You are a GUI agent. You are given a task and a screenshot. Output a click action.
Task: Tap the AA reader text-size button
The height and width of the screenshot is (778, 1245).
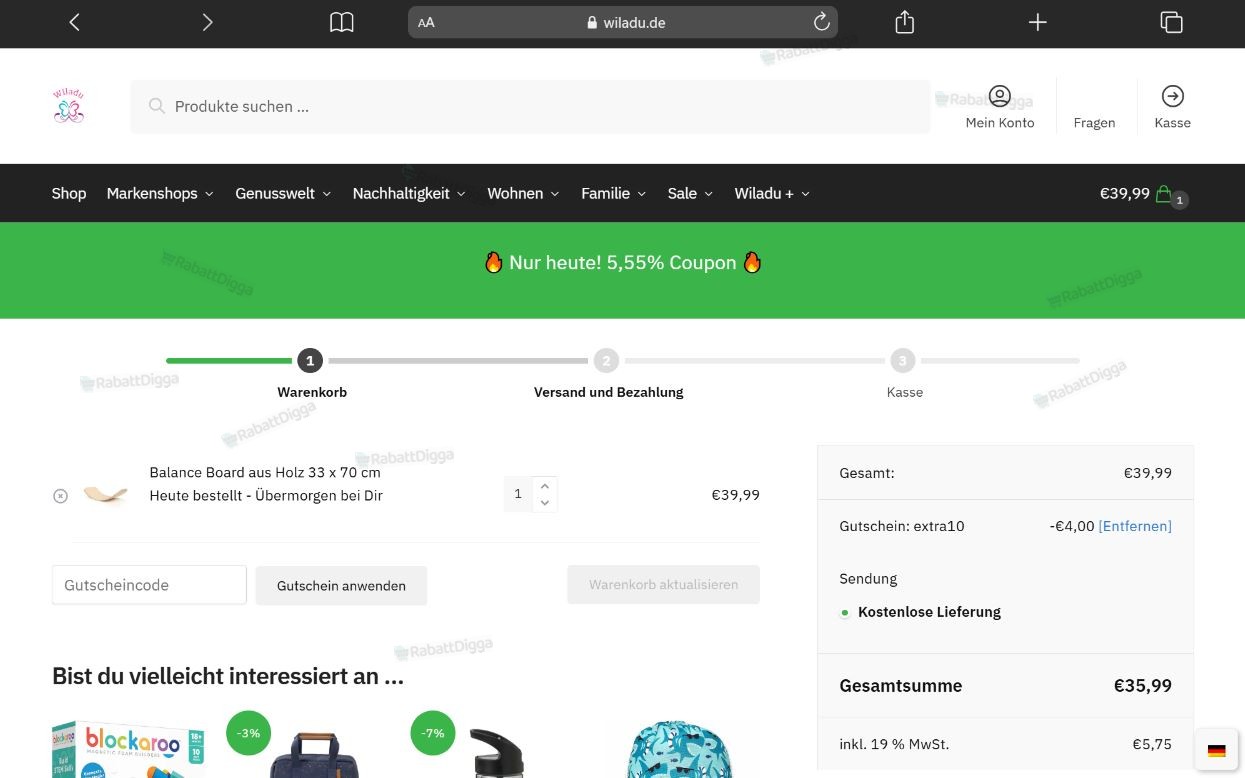tap(426, 22)
